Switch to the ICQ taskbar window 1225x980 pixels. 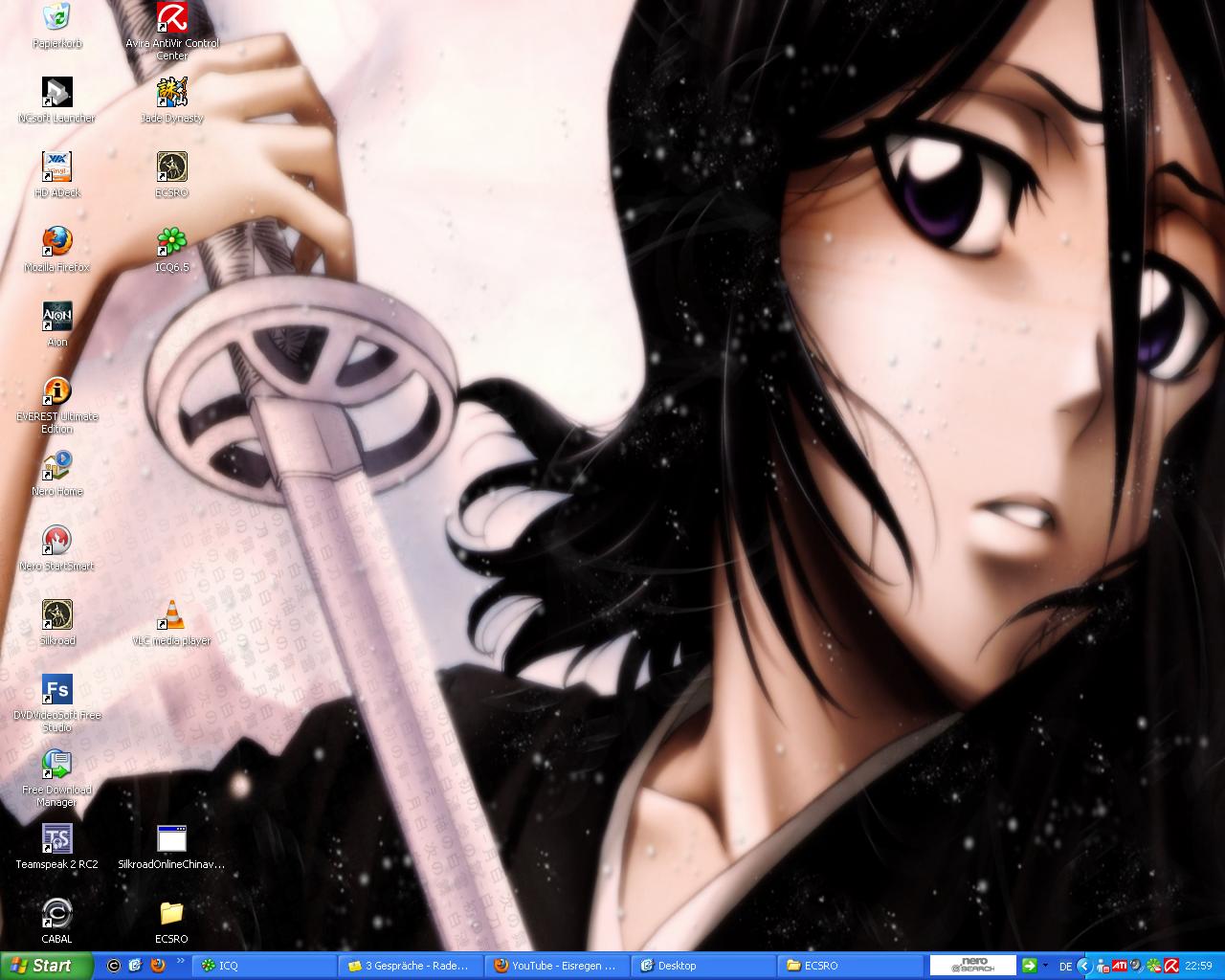click(265, 966)
